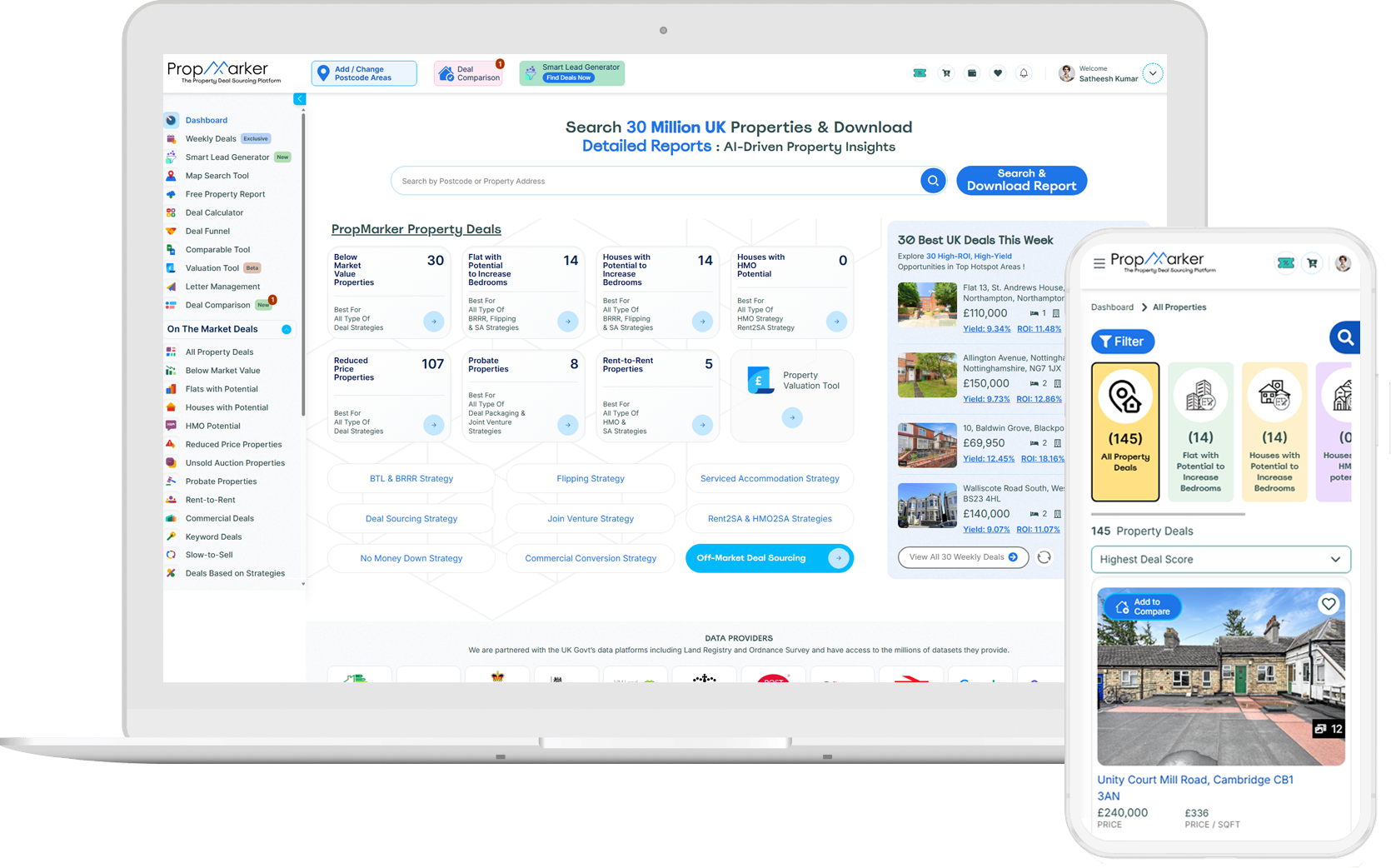Select Commercial Conversion Strategy

591,558
